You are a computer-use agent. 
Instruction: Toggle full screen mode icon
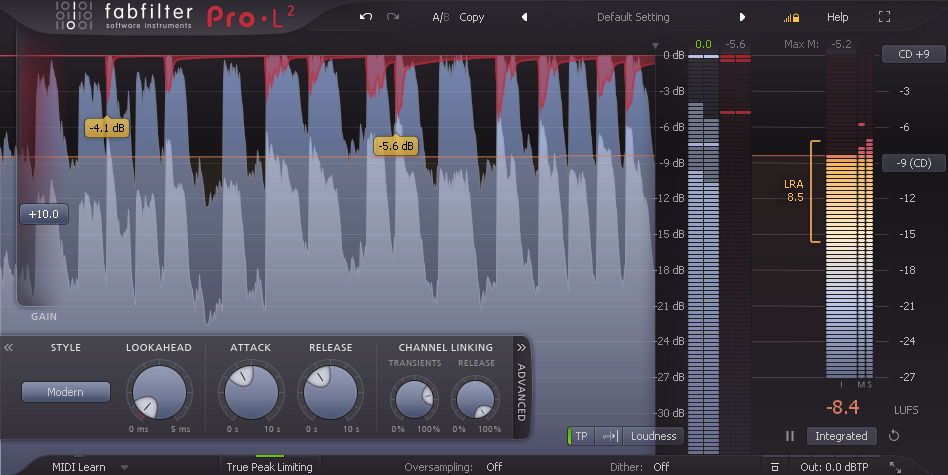(x=885, y=17)
